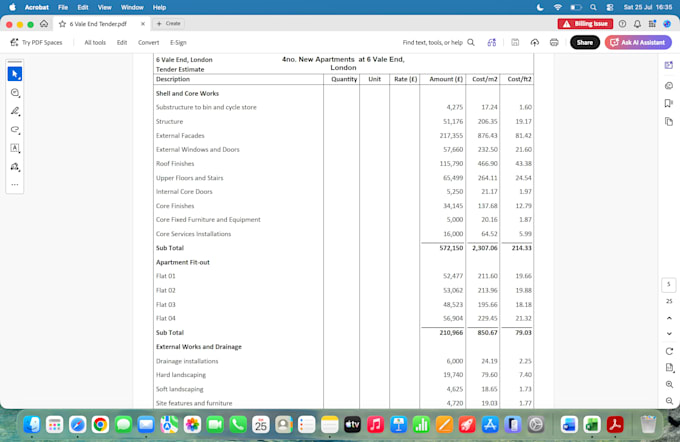Select the add text box tool

pos(15,148)
